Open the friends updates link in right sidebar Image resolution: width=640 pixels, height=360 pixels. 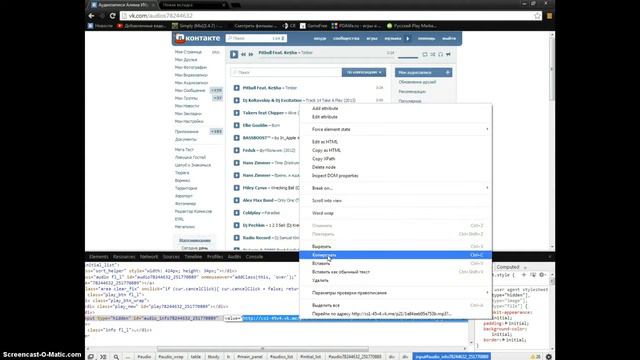[417, 82]
